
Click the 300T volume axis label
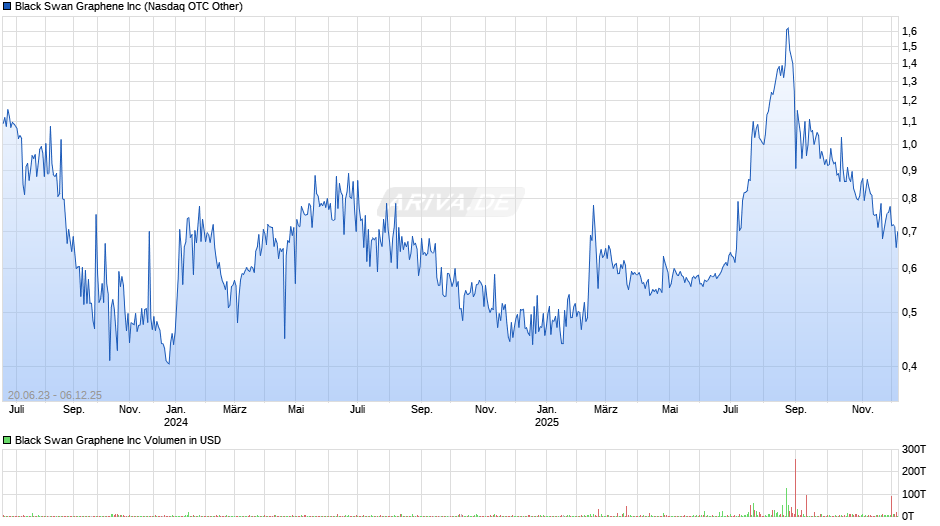[914, 449]
